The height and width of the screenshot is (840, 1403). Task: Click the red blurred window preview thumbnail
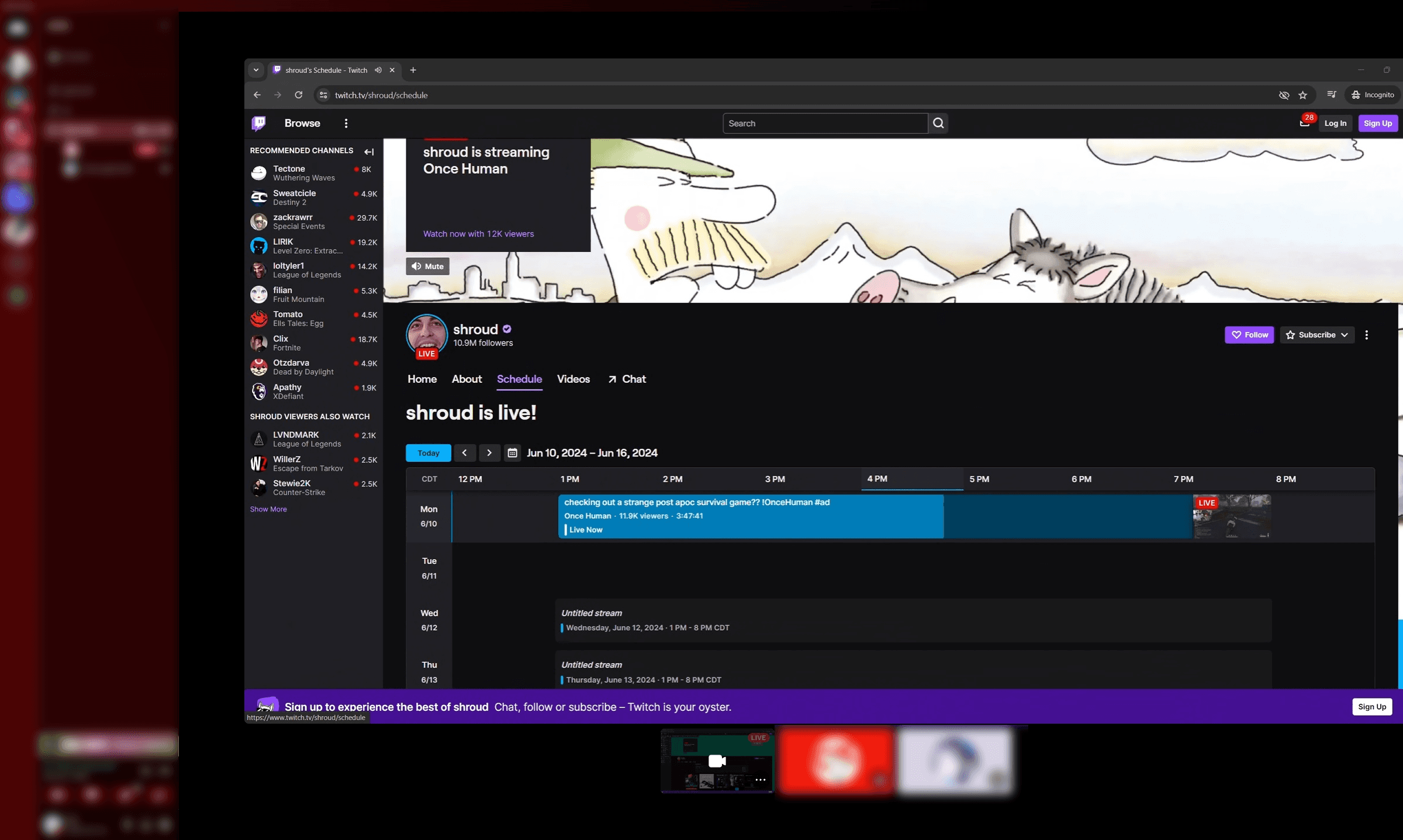pos(836,761)
